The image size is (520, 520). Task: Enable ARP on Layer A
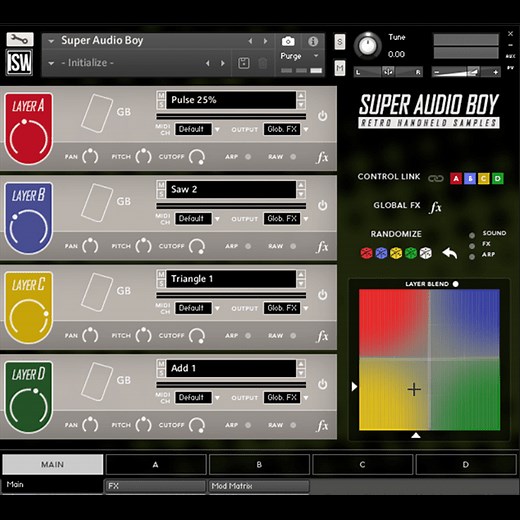248,157
